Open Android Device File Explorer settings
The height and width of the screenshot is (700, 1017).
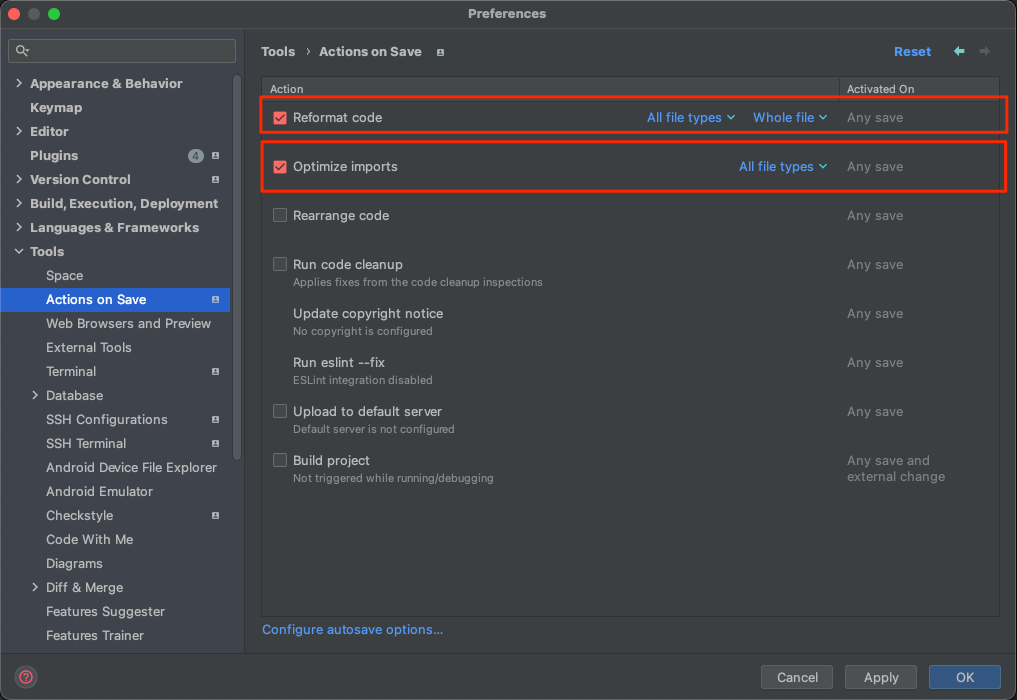131,468
